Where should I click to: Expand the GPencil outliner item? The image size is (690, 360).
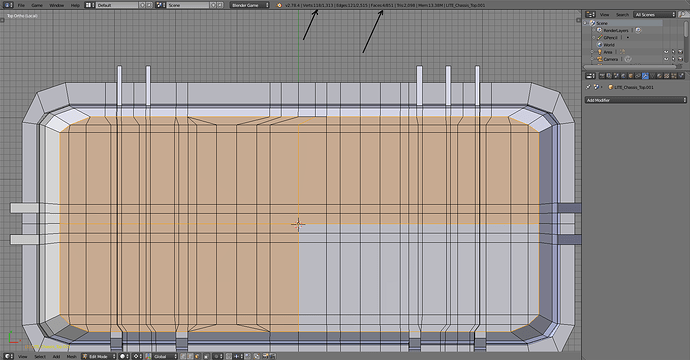point(593,37)
